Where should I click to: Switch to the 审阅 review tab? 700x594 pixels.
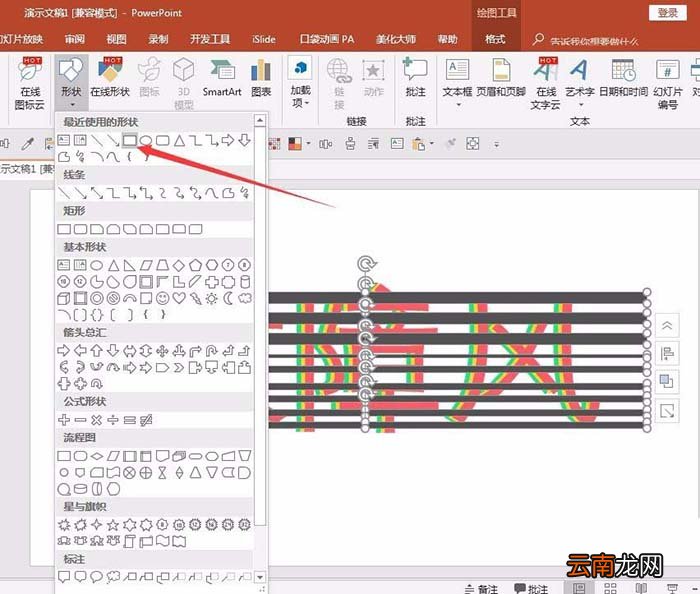coord(75,39)
